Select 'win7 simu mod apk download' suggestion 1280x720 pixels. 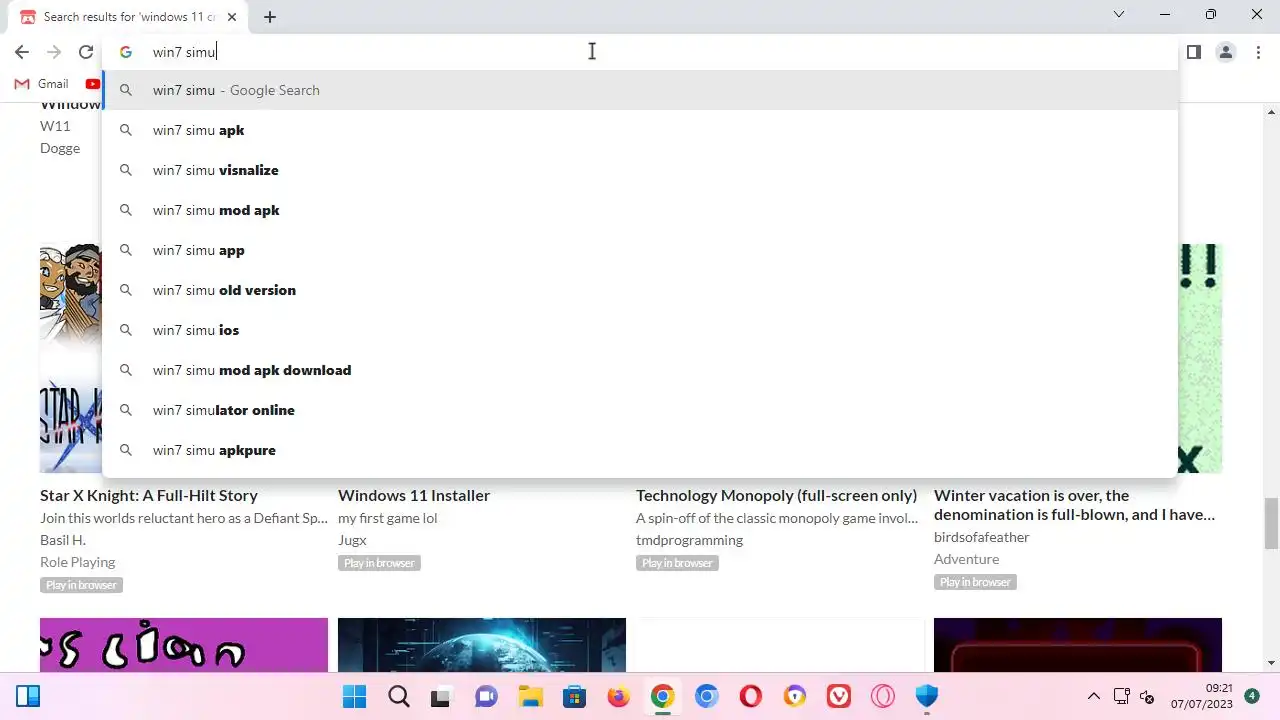point(640,370)
